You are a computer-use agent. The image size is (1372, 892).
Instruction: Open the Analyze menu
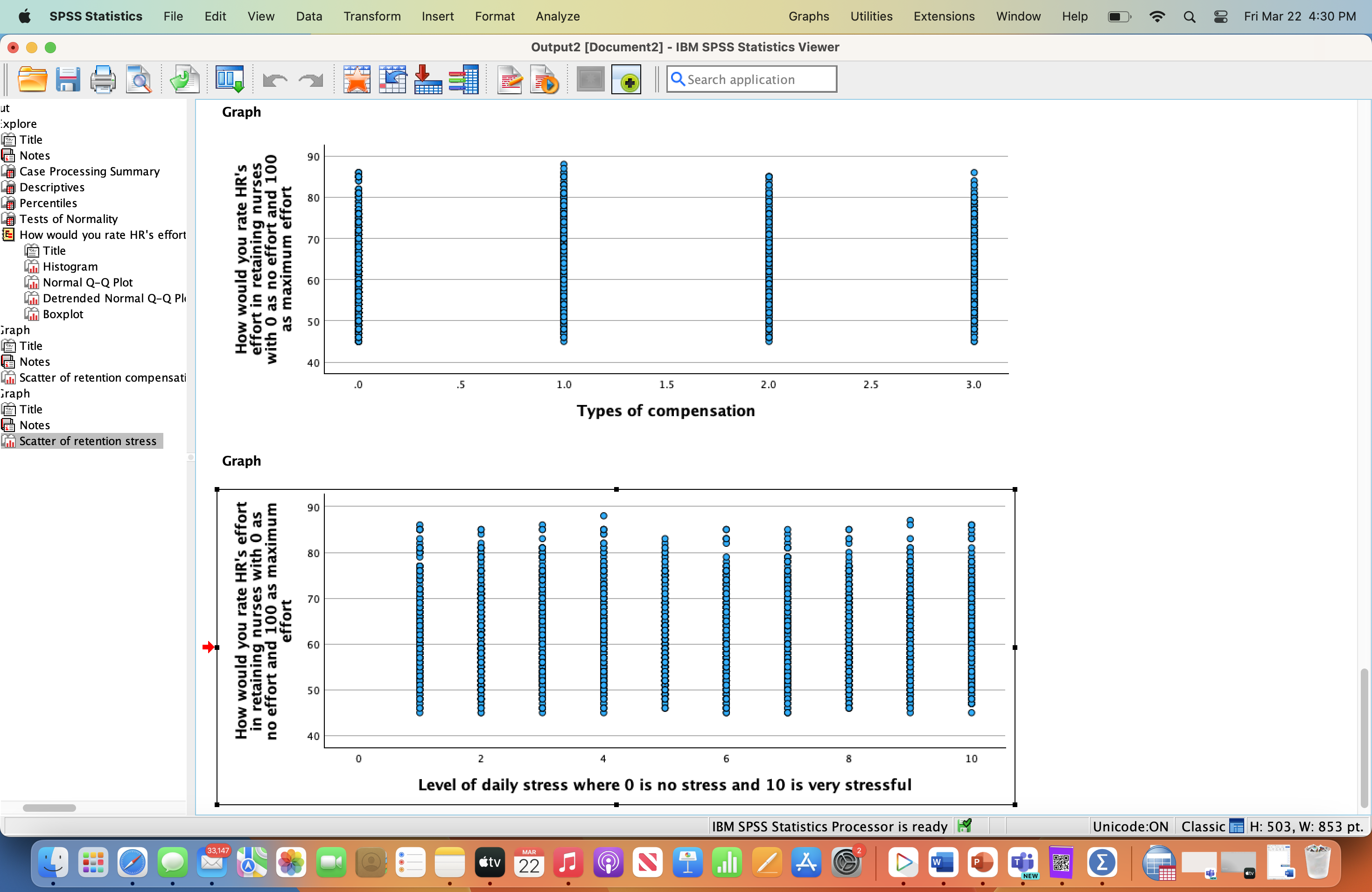click(x=558, y=16)
